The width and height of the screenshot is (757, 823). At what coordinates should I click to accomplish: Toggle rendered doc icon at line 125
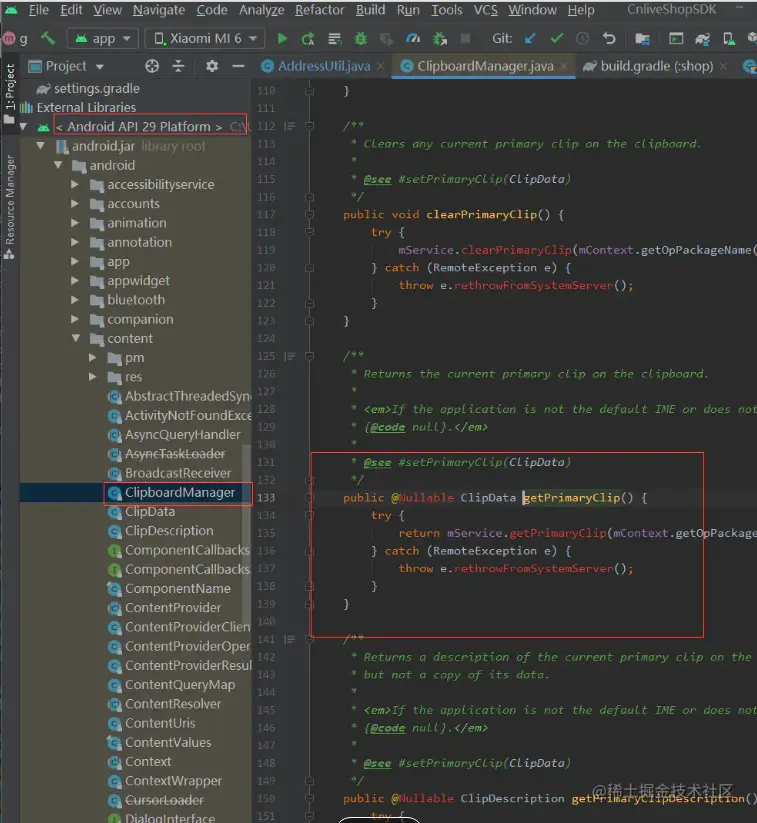click(289, 356)
